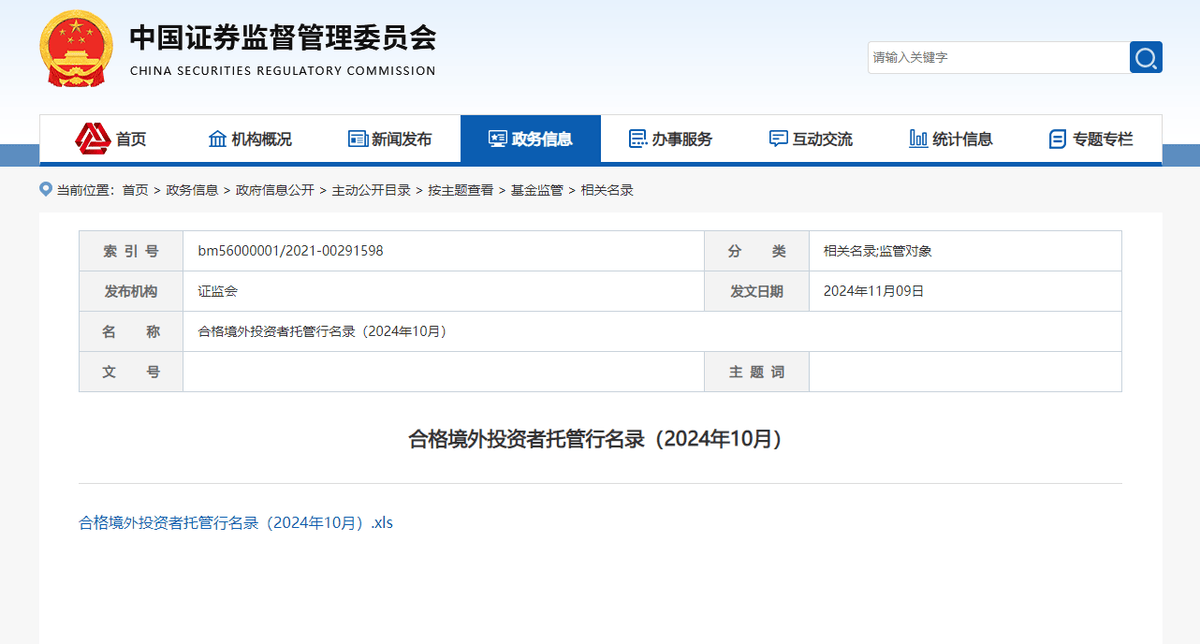Click the form icon beside 办事服务
The width and height of the screenshot is (1200, 644).
[x=637, y=139]
